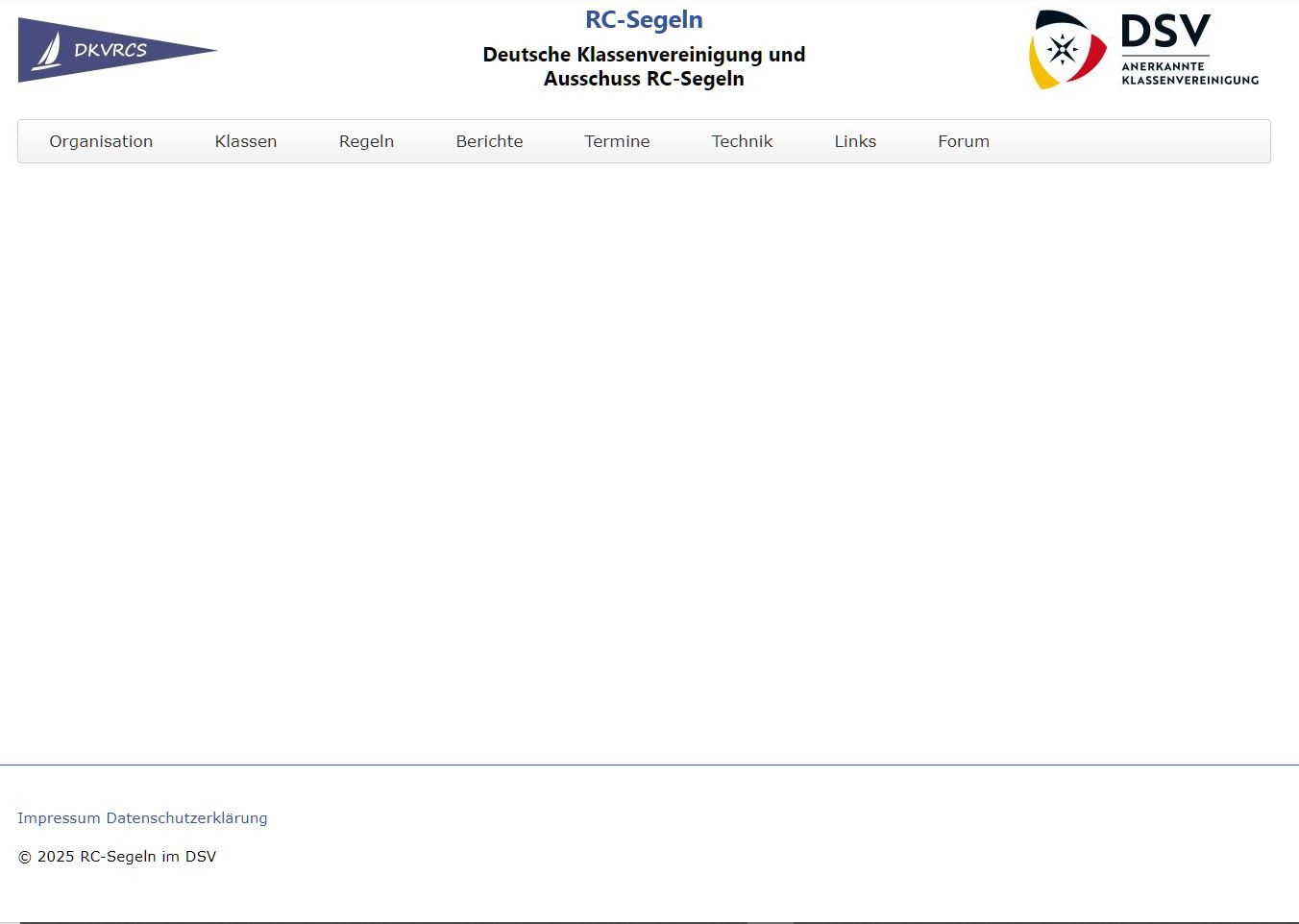Click the DSV compass star emblem

point(1063,49)
